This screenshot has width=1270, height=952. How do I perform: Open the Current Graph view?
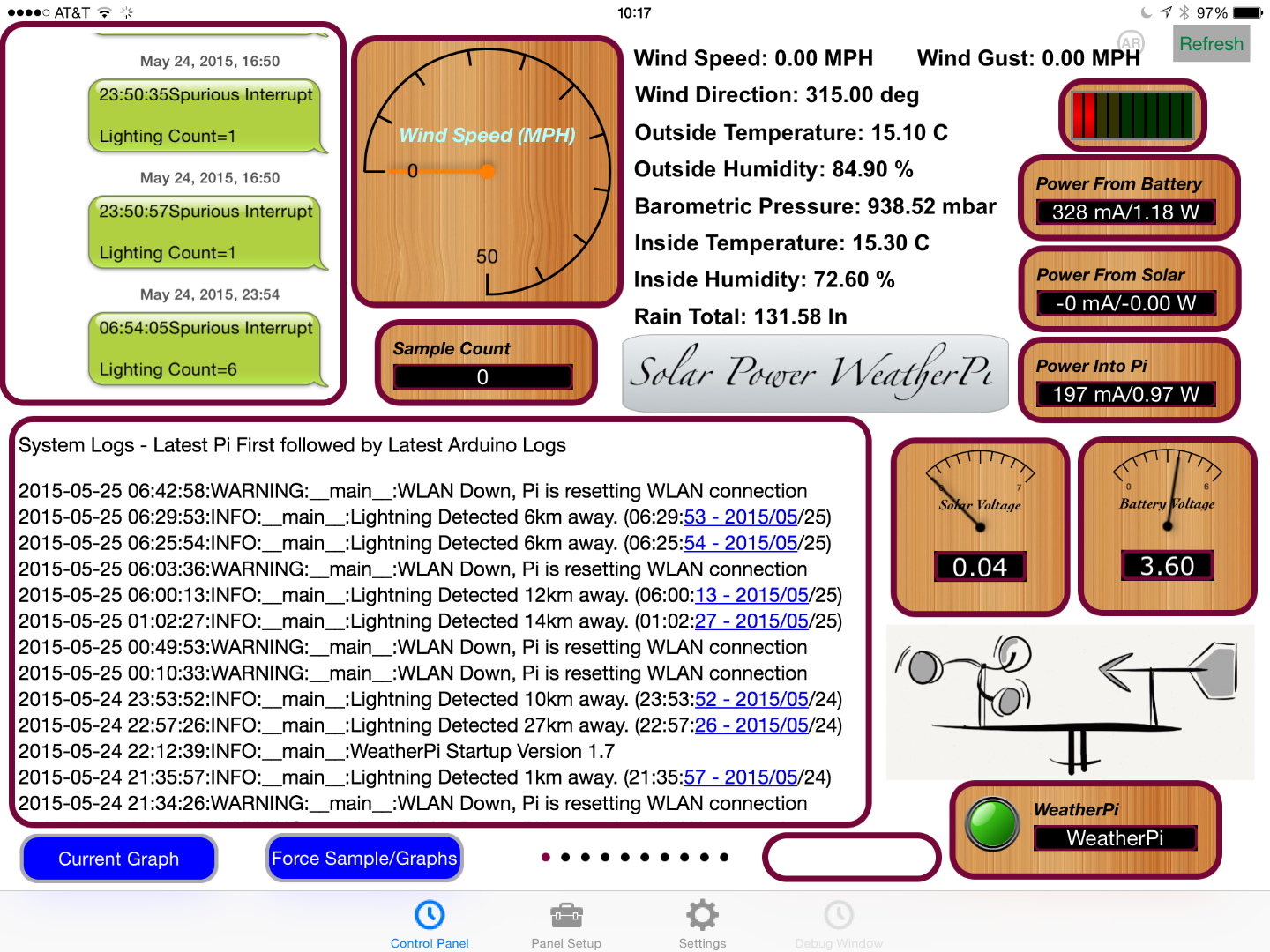118,858
